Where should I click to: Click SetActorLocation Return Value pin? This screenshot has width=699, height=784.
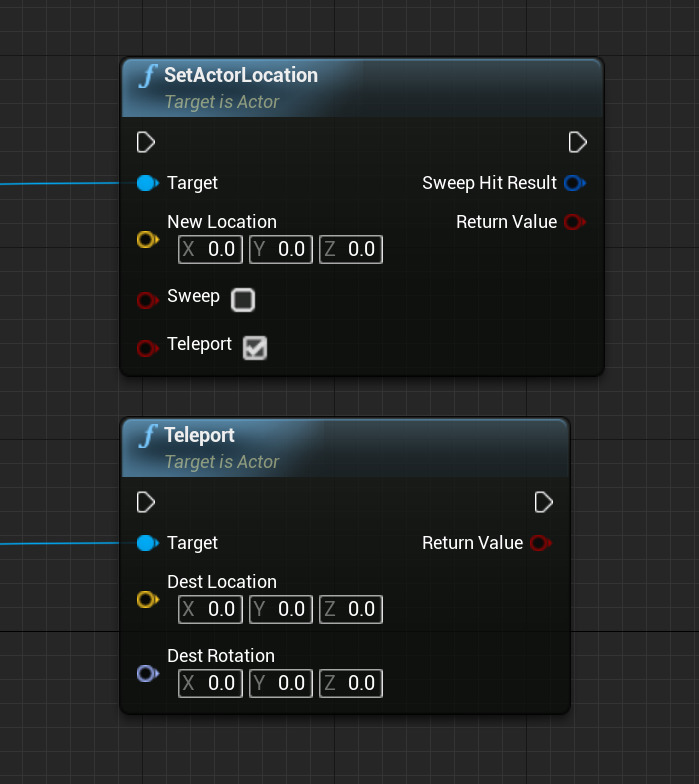point(574,222)
